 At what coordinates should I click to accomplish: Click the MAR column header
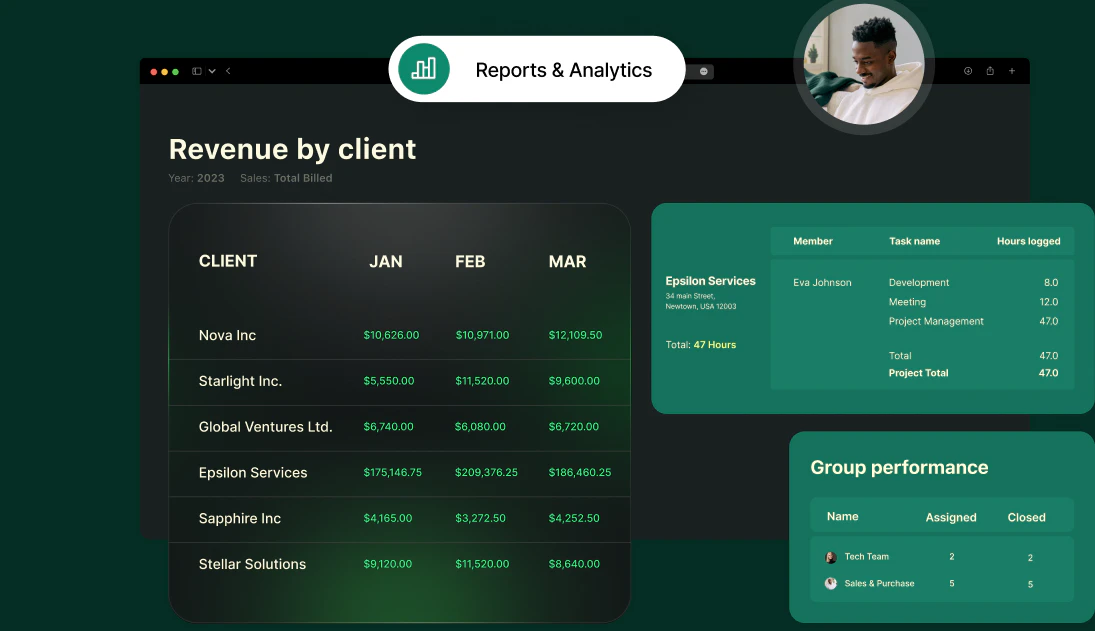[567, 262]
